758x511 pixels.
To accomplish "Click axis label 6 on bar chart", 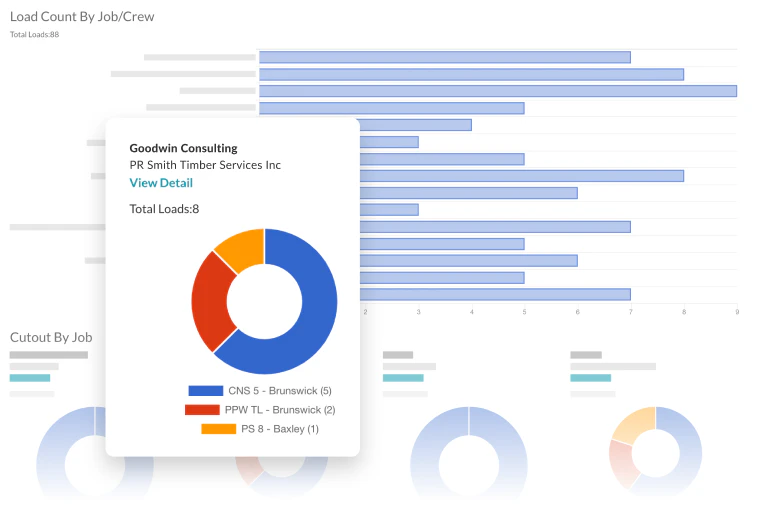I will click(577, 312).
